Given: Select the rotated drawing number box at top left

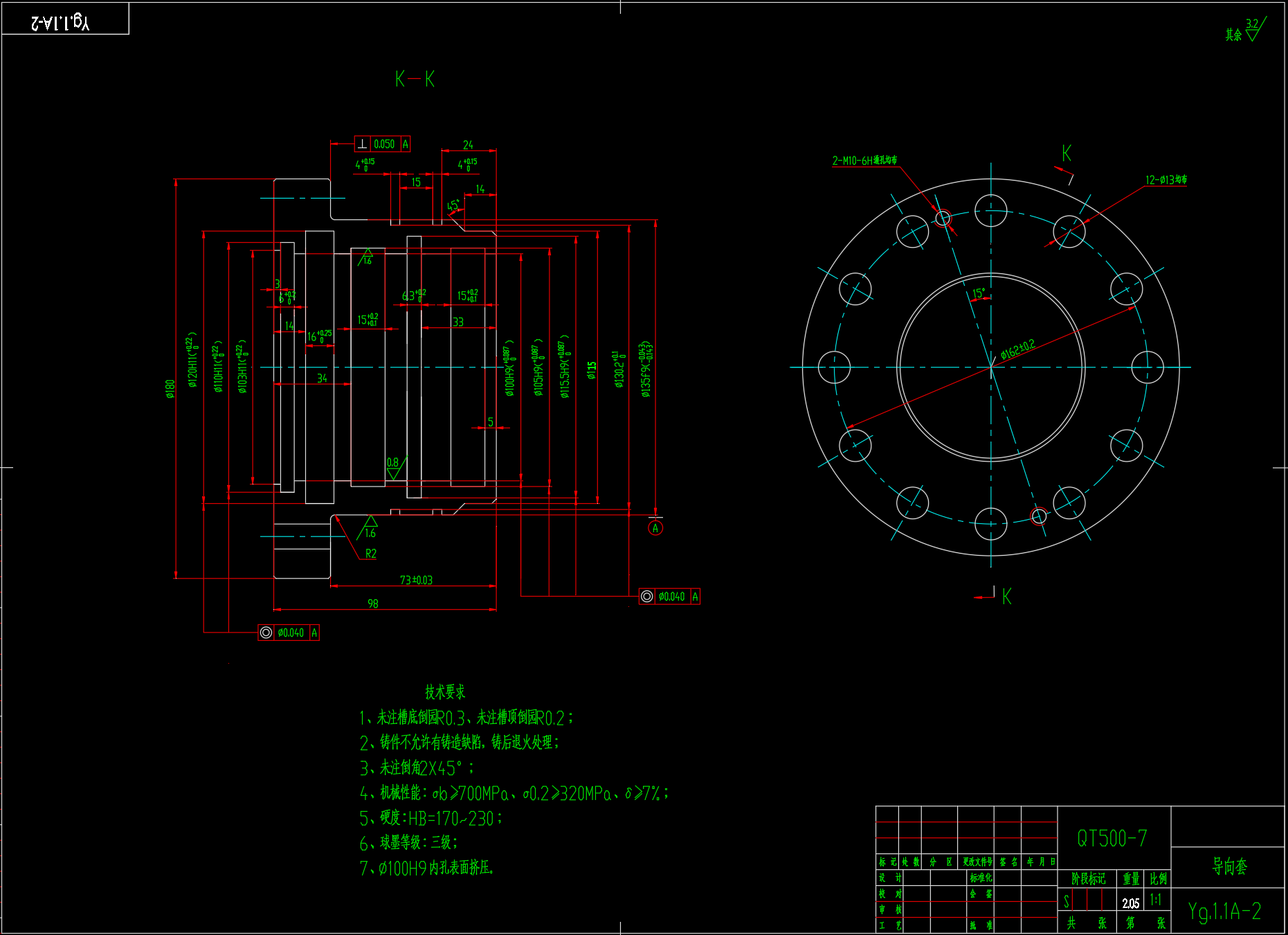Looking at the screenshot, I should 64,19.
